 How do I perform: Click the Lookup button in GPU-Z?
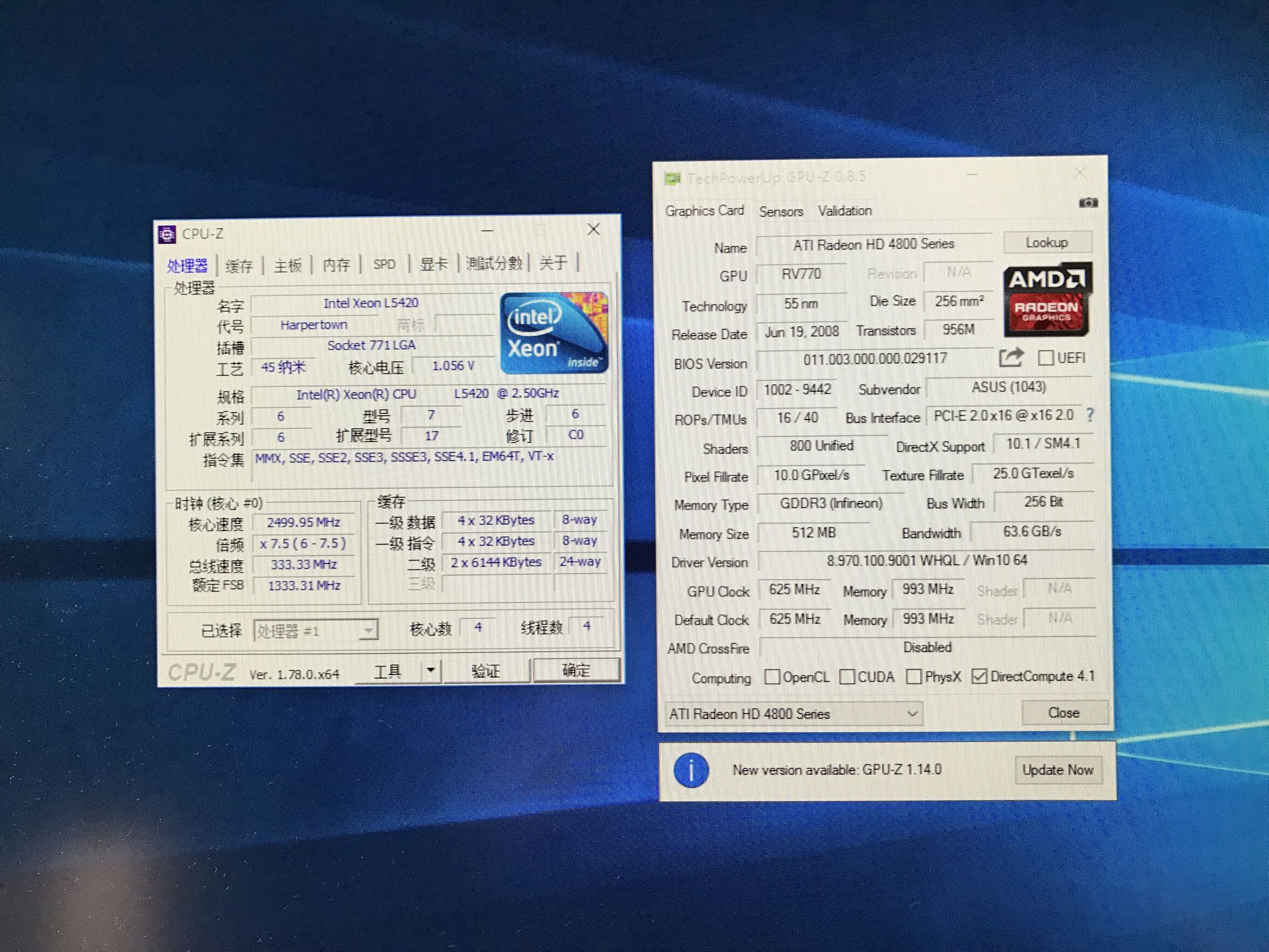coord(1048,242)
